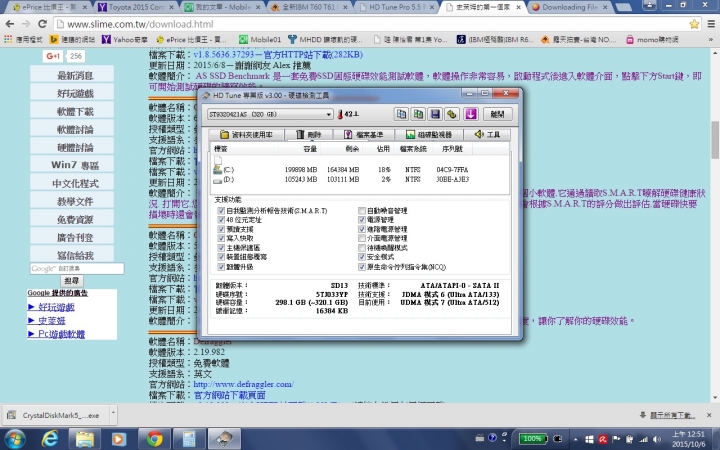Reload the page with the refresh icon
Viewport: 720px width, 450px height.
(42, 24)
